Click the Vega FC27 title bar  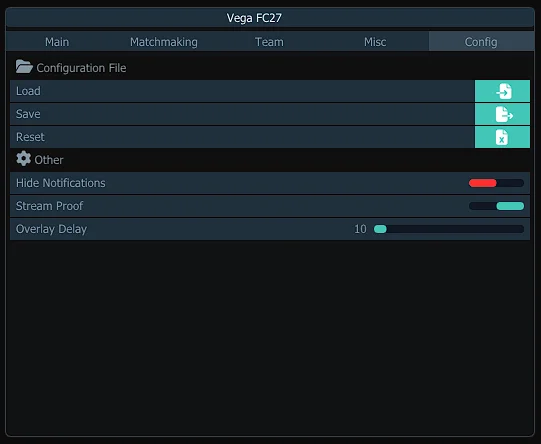270,18
